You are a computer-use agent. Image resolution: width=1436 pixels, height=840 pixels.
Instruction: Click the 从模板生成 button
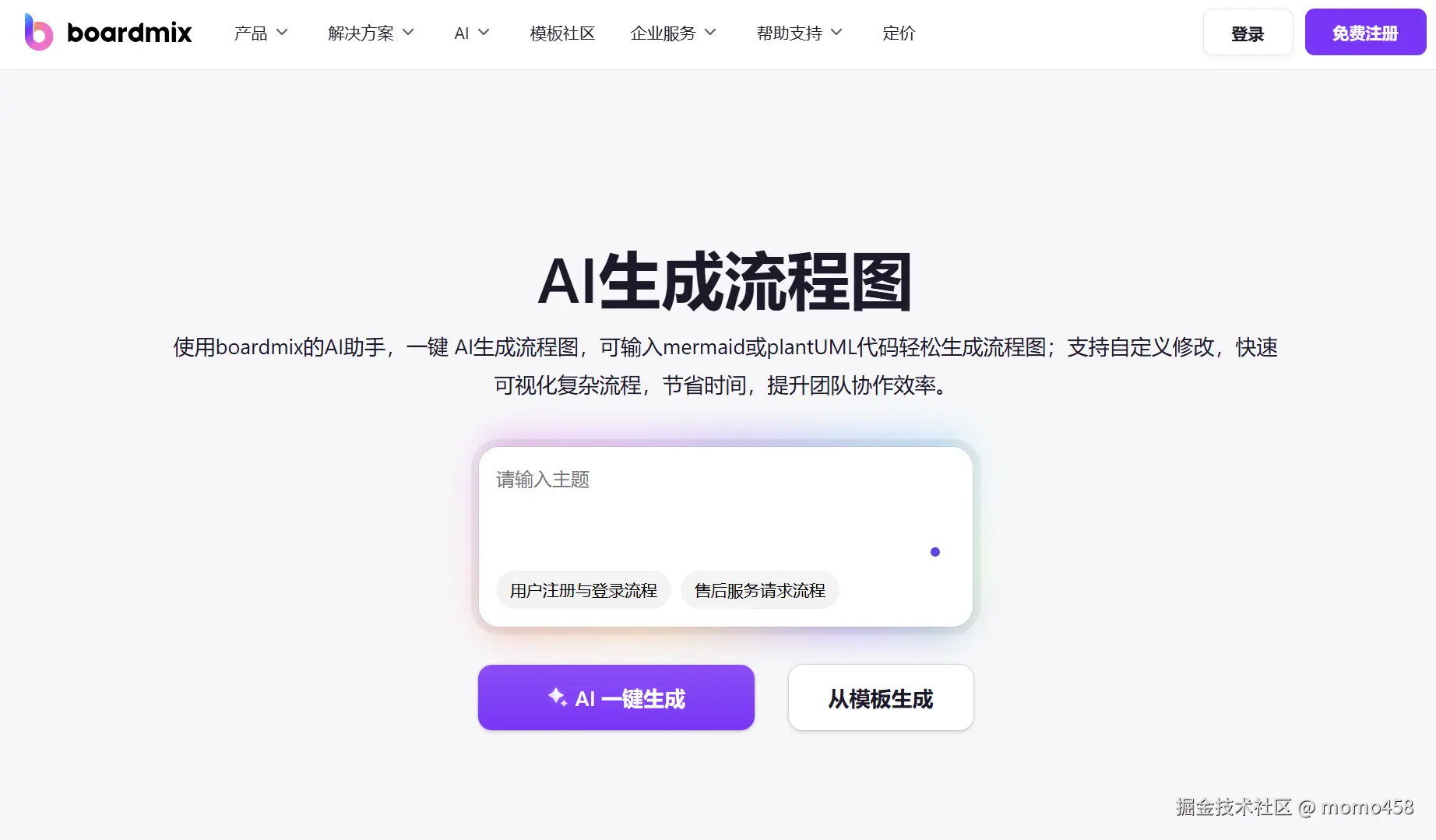point(881,698)
